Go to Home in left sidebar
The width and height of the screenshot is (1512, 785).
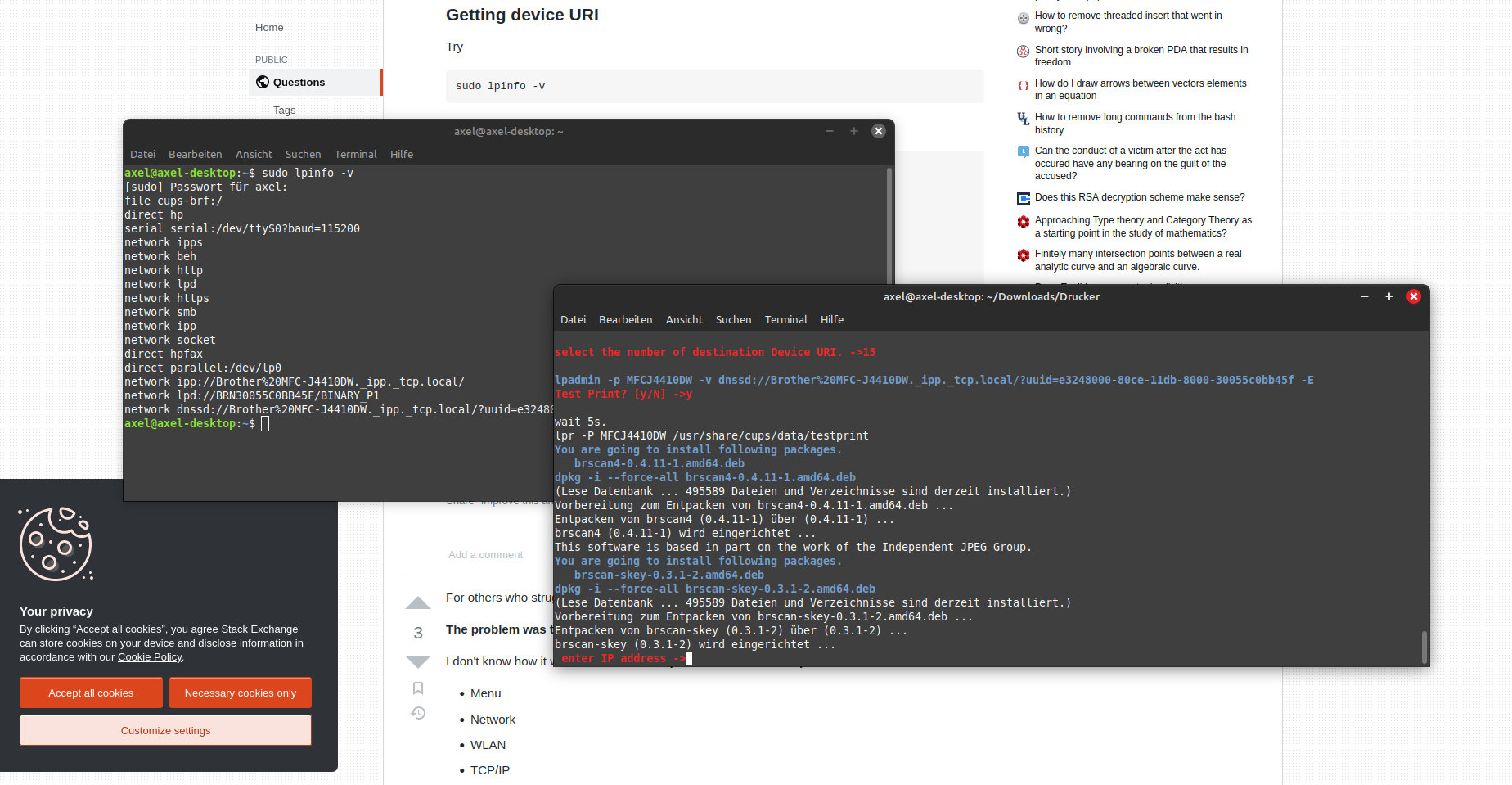pyautogui.click(x=269, y=28)
